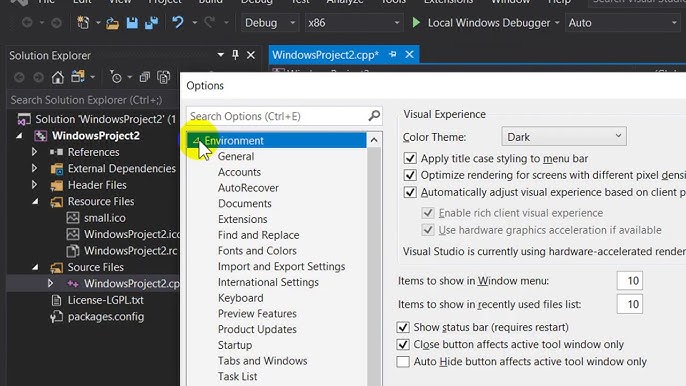Switch to the WindowsProject2.cpp tab
686x386 pixels.
[x=325, y=55]
